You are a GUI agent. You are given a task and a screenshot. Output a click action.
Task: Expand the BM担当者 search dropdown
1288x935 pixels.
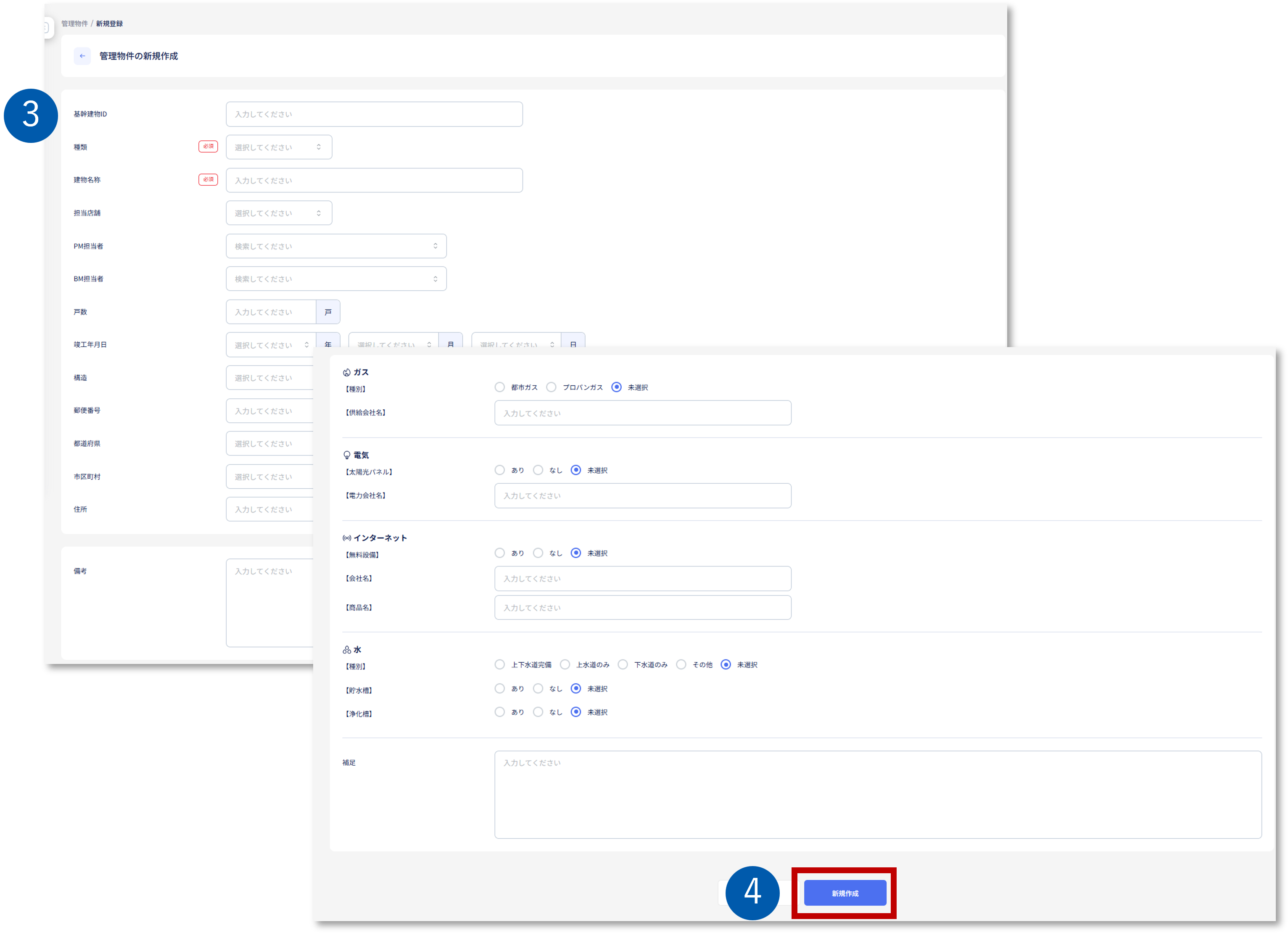(336, 279)
